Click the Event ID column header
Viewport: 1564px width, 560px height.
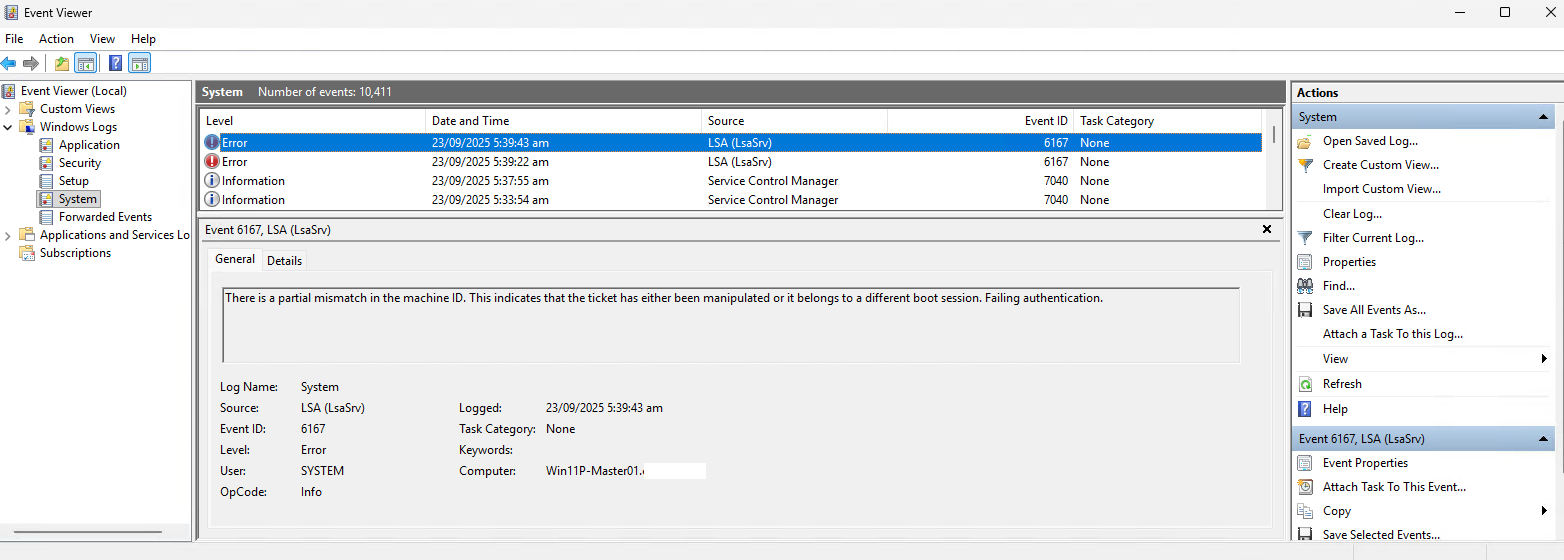[1046, 121]
